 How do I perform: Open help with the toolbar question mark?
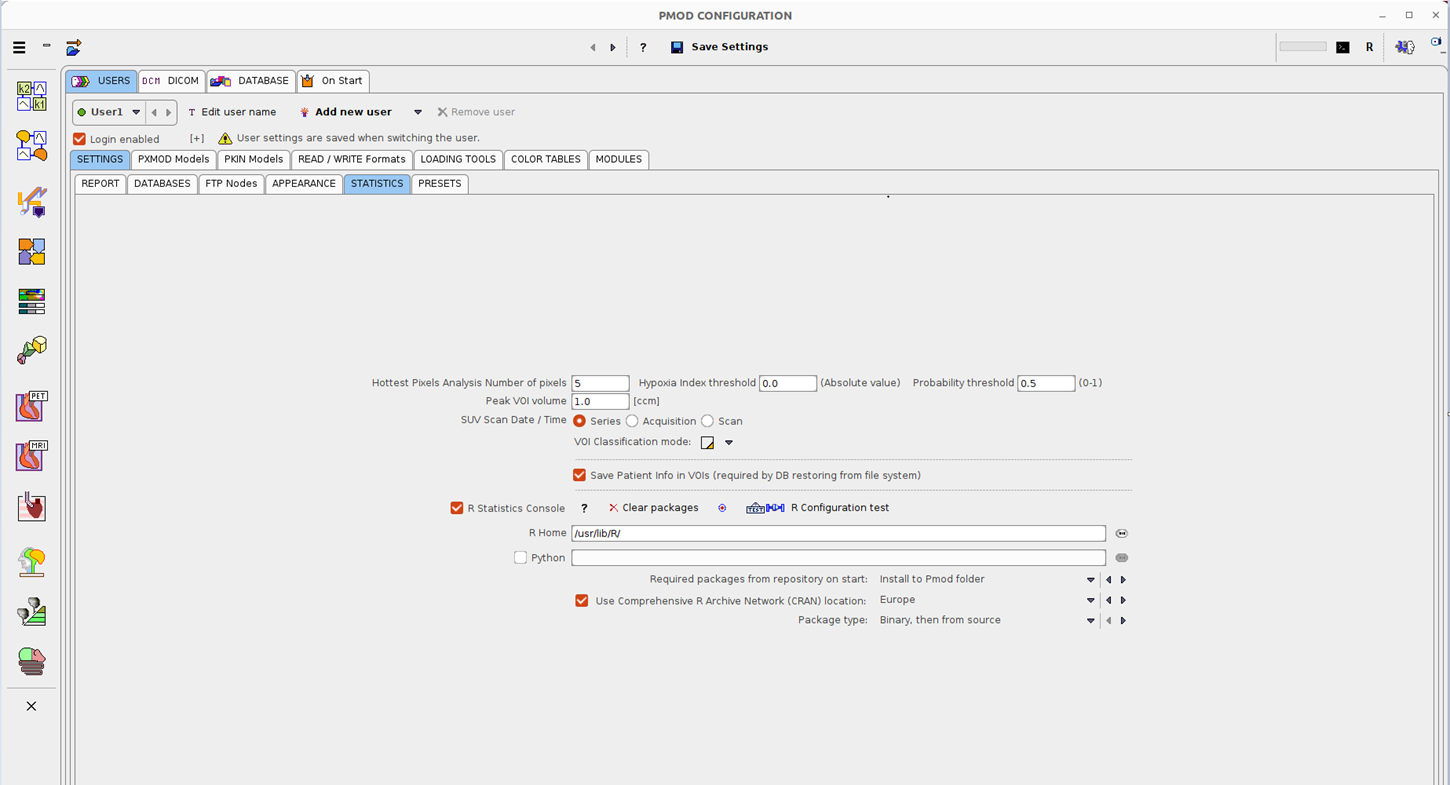tap(643, 47)
